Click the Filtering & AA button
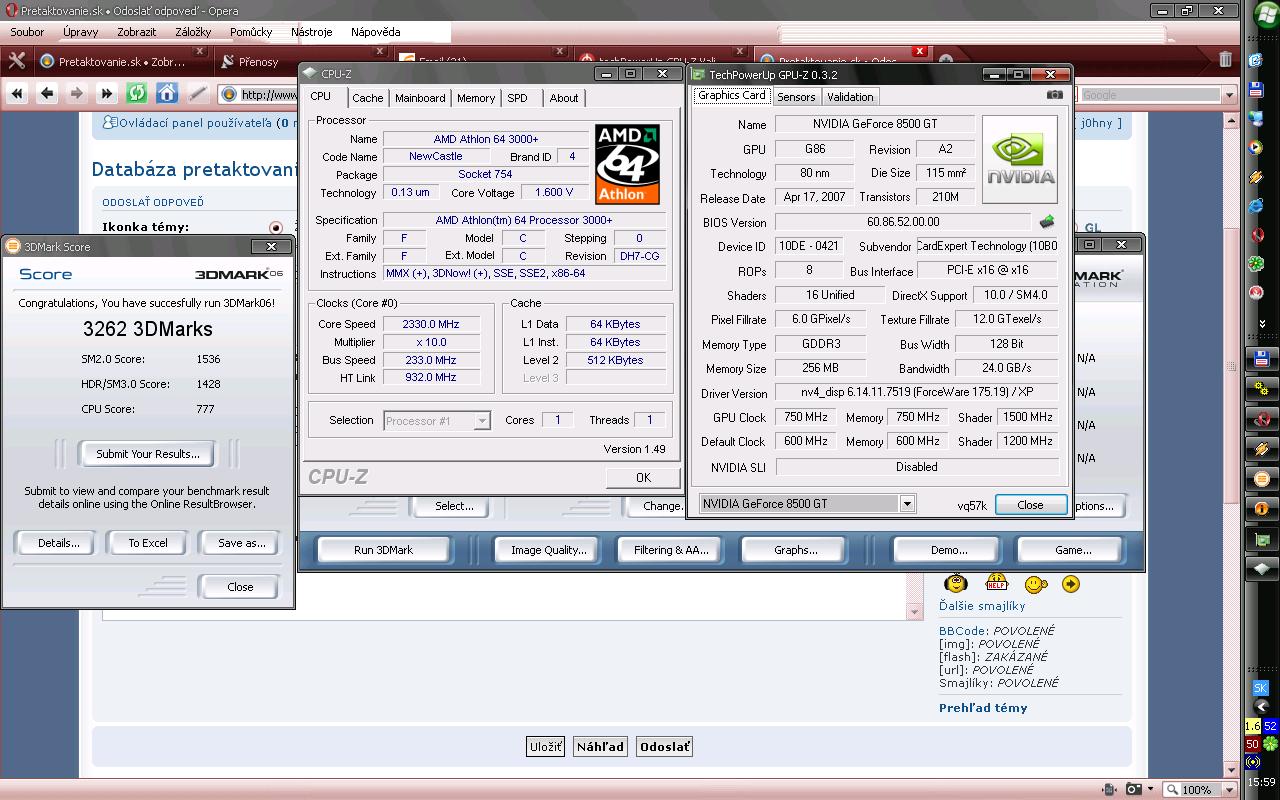This screenshot has width=1280, height=800. [671, 550]
